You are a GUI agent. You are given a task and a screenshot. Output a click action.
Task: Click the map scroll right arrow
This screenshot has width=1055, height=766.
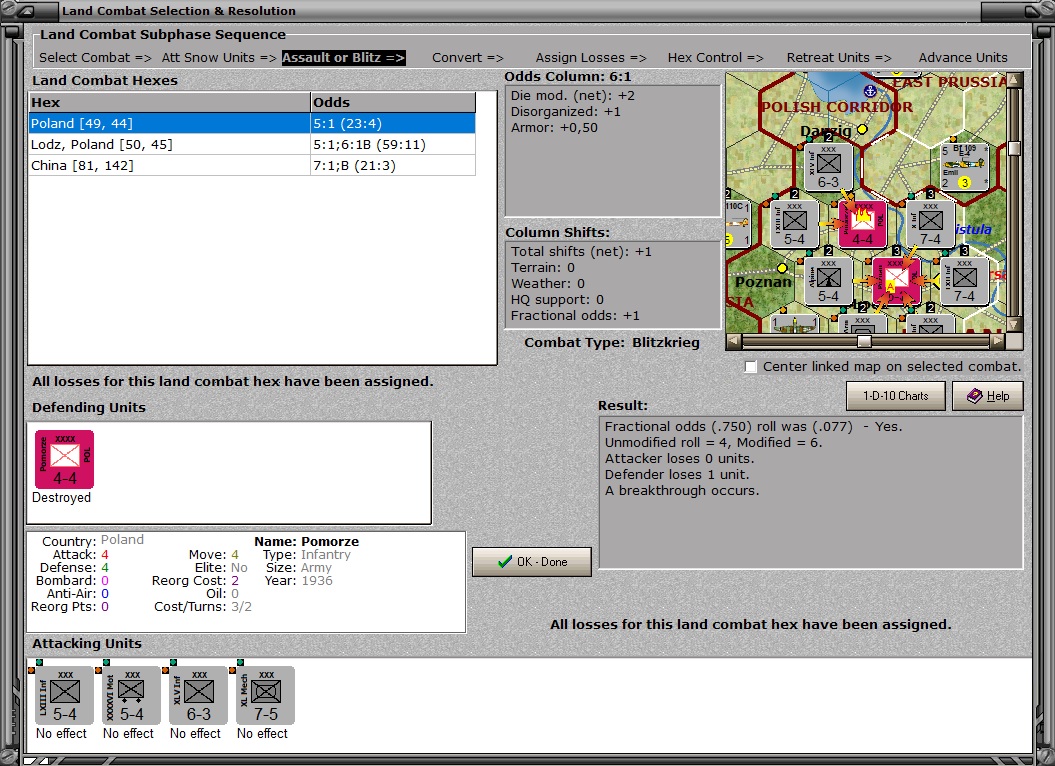(x=998, y=341)
